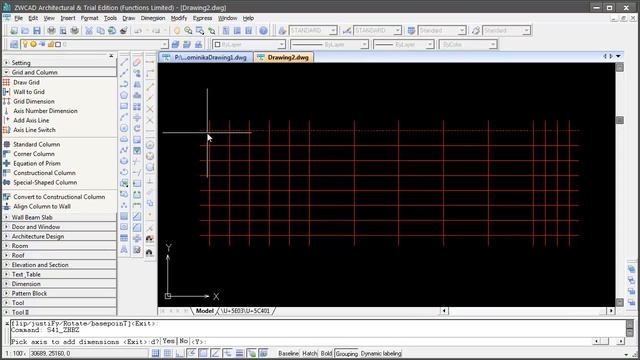Screen dimensions: 640x360
Task: Toggle Ortho mode in status bar
Action: click(180, 353)
